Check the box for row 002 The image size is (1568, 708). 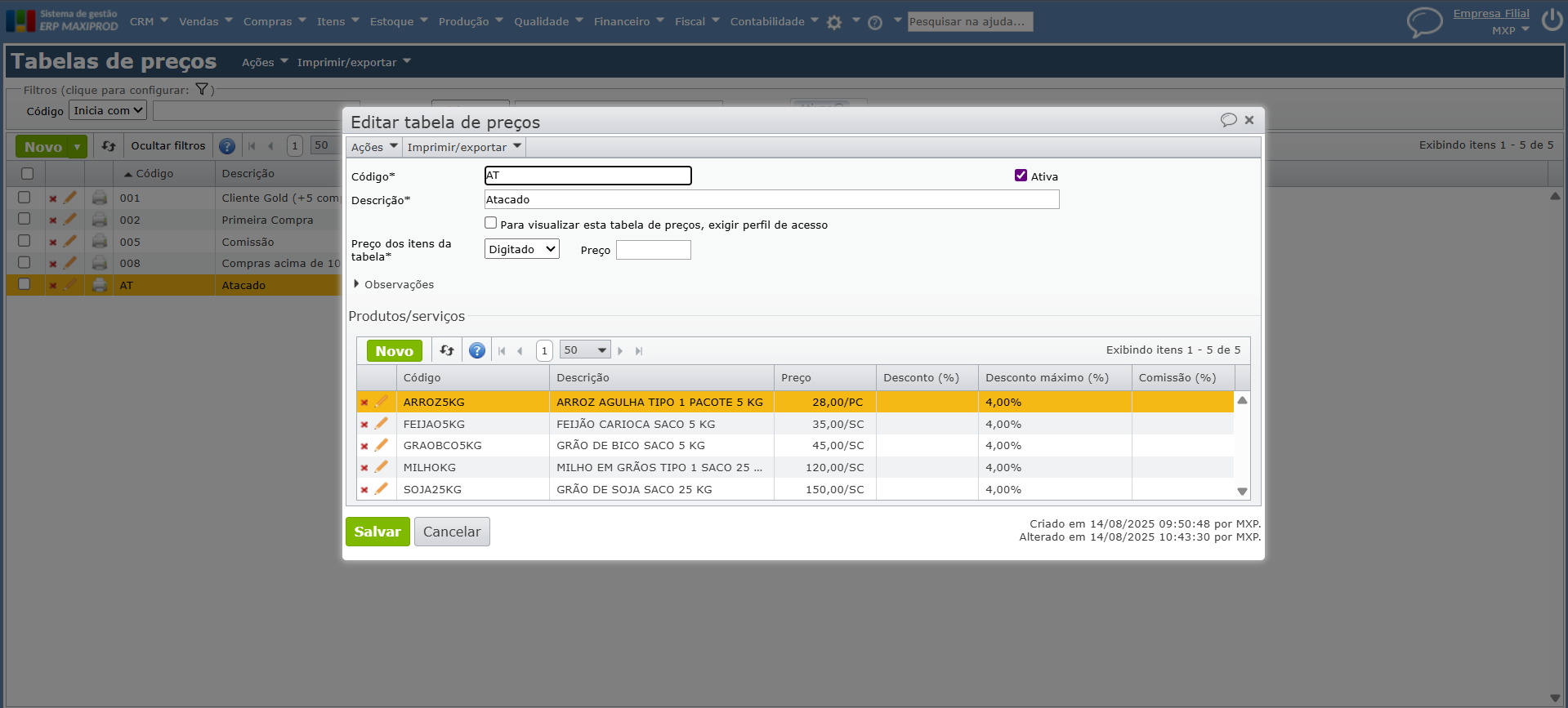pyautogui.click(x=25, y=219)
